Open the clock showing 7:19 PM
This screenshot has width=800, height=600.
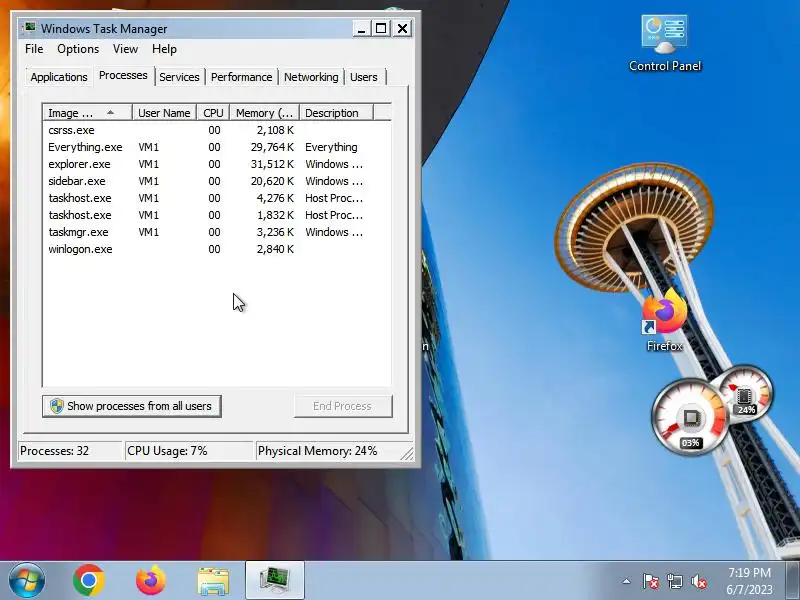tap(749, 581)
